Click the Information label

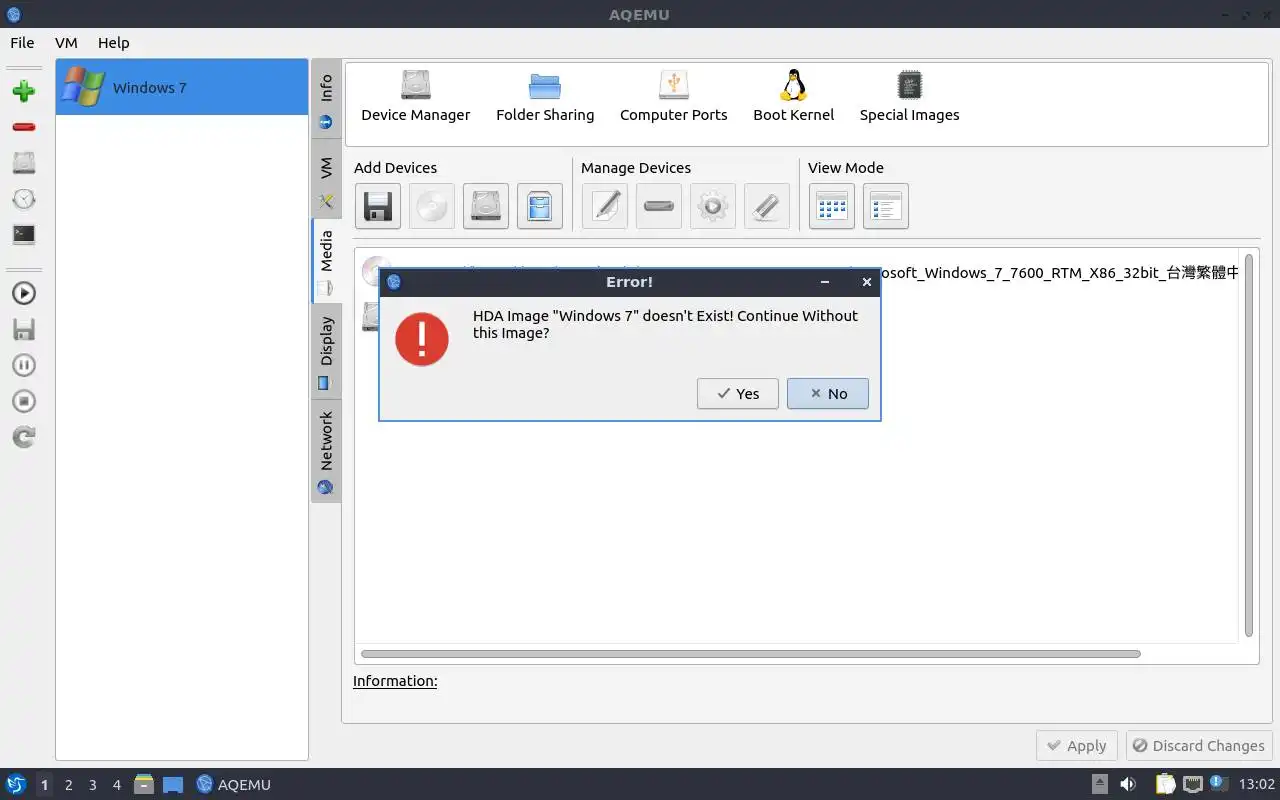[x=395, y=681]
